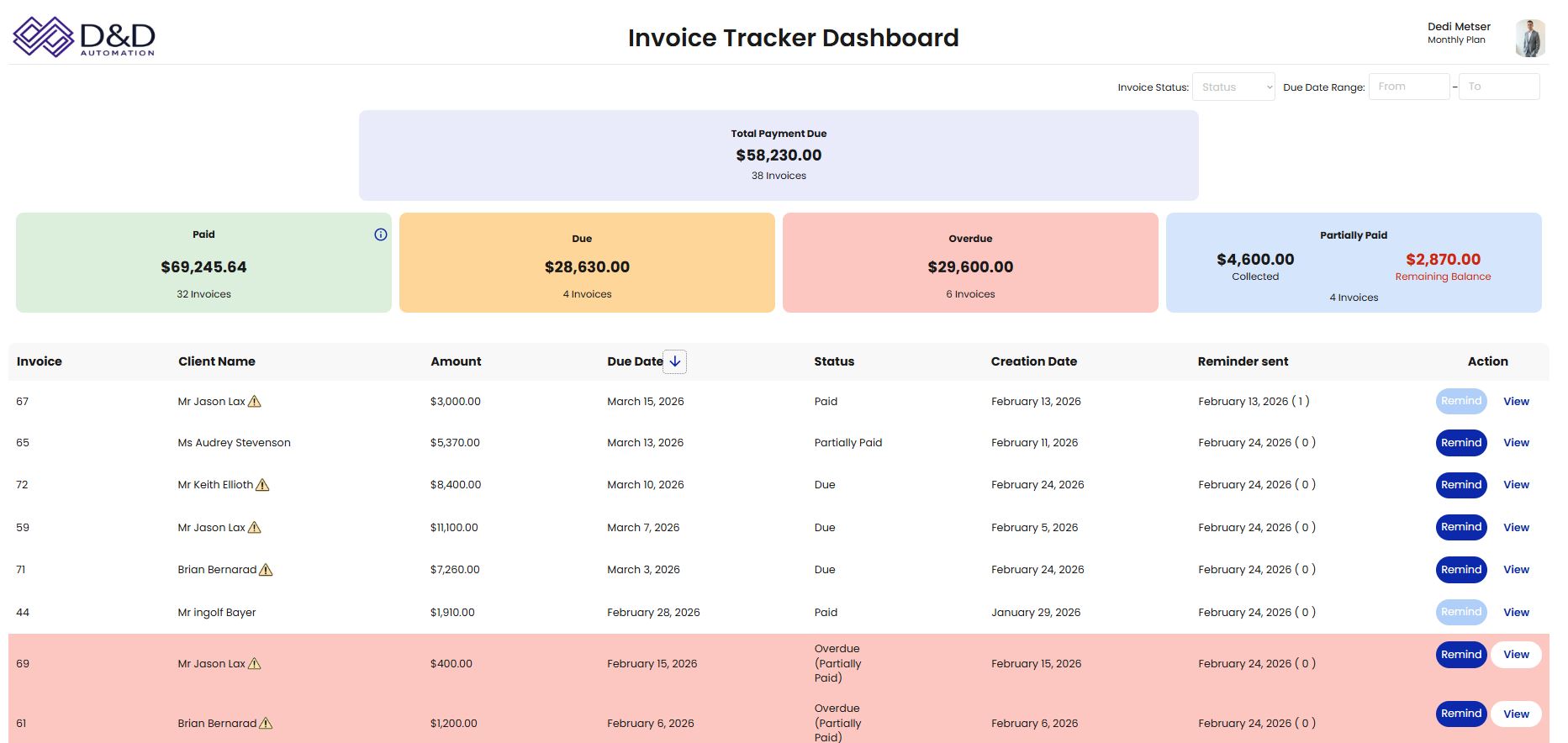Click warning icon on invoice 67 row
This screenshot has height=743, width=1568.
(x=255, y=402)
